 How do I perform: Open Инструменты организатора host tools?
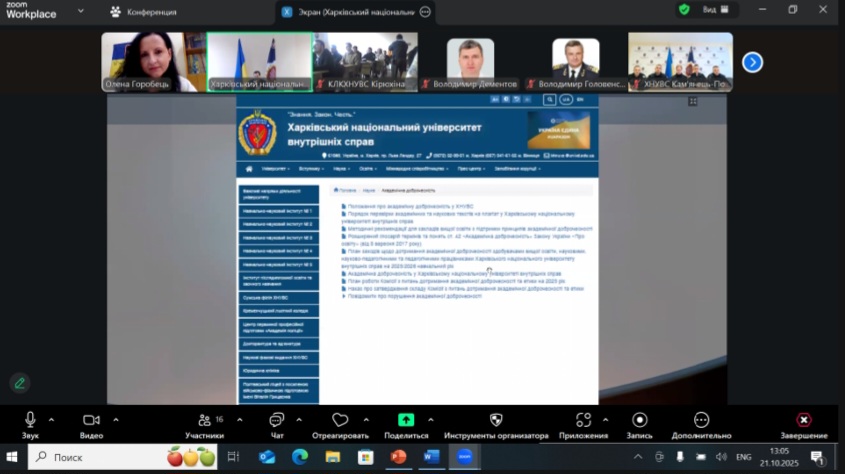click(x=496, y=420)
